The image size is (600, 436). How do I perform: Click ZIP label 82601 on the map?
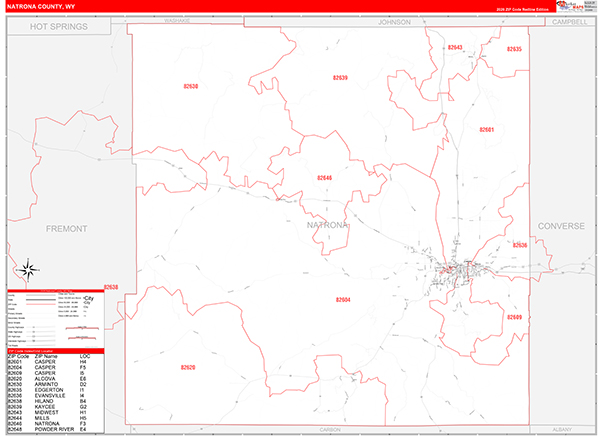coord(487,130)
